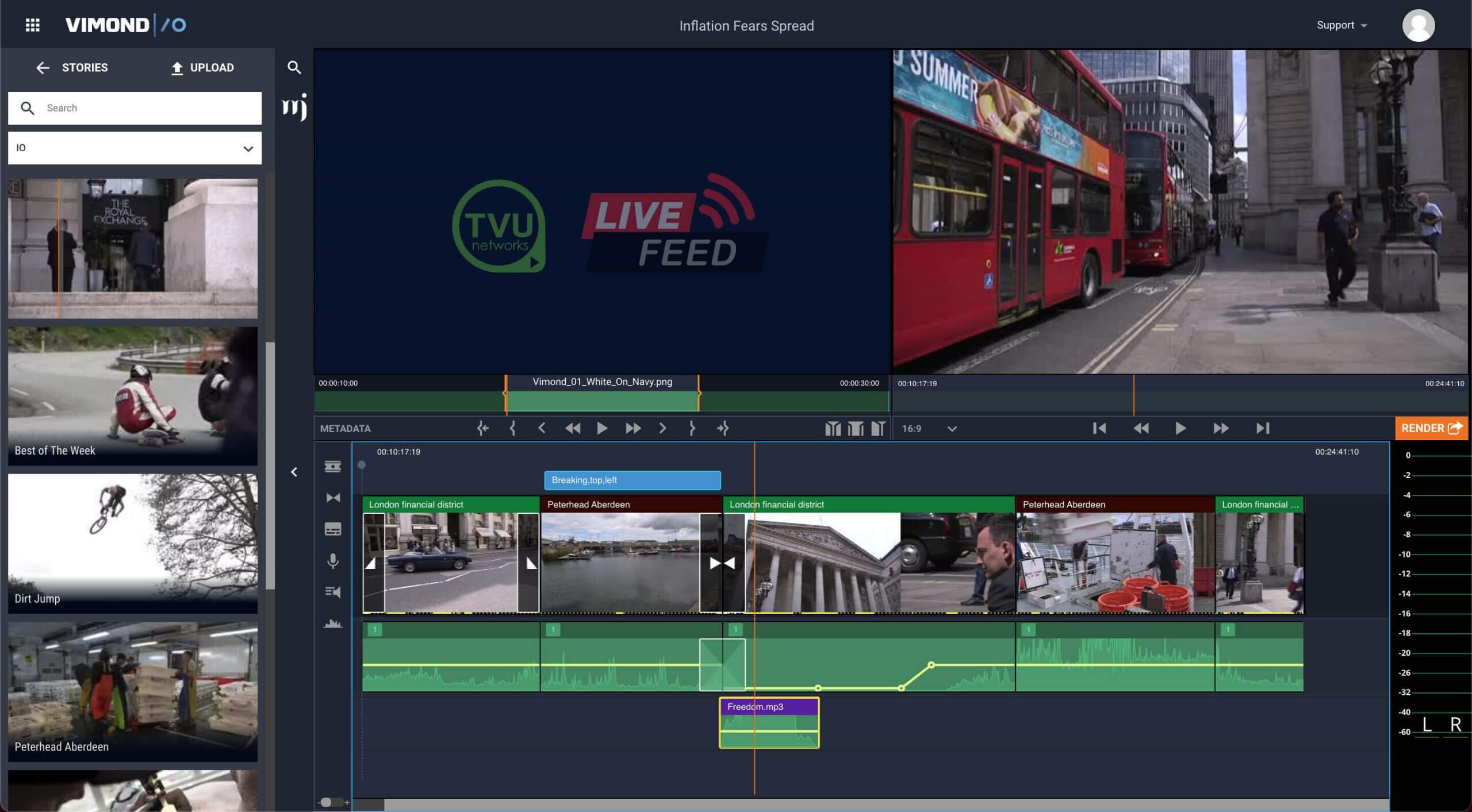Set mark-in brace on source
The image size is (1472, 812).
(x=512, y=428)
